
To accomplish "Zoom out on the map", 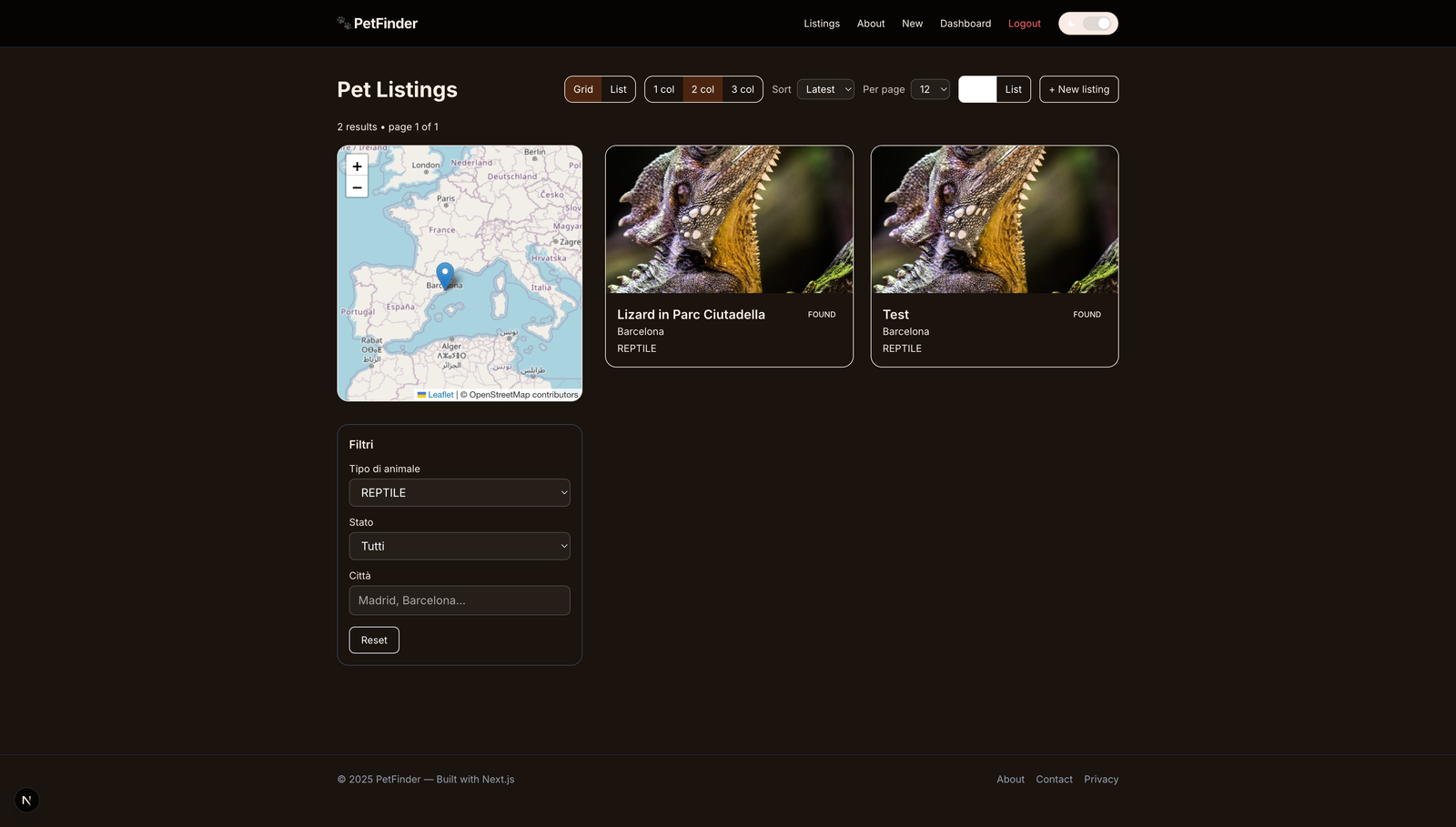I will click(357, 187).
